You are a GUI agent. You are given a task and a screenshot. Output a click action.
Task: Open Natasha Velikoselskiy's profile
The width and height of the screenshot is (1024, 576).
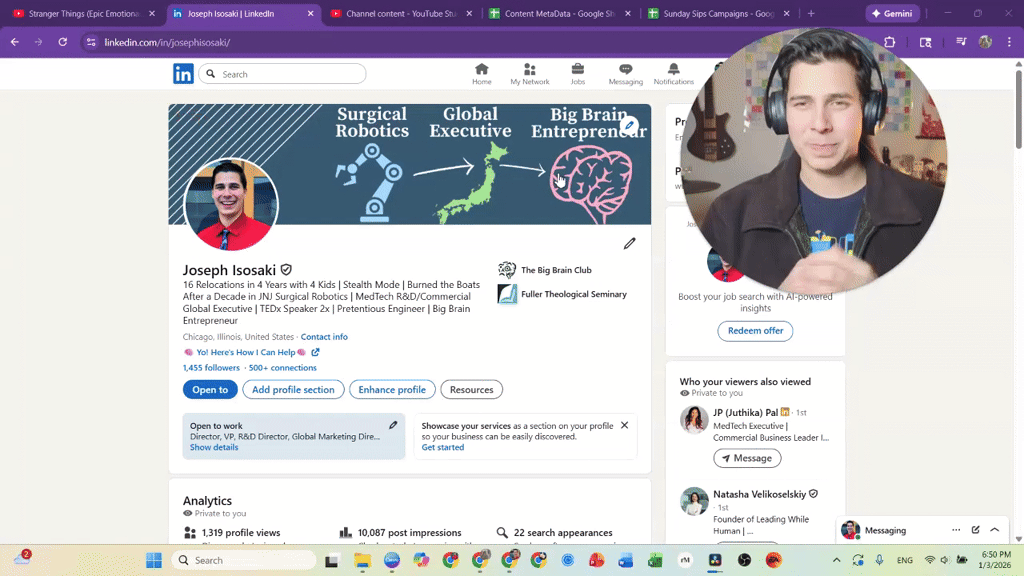pyautogui.click(x=760, y=494)
